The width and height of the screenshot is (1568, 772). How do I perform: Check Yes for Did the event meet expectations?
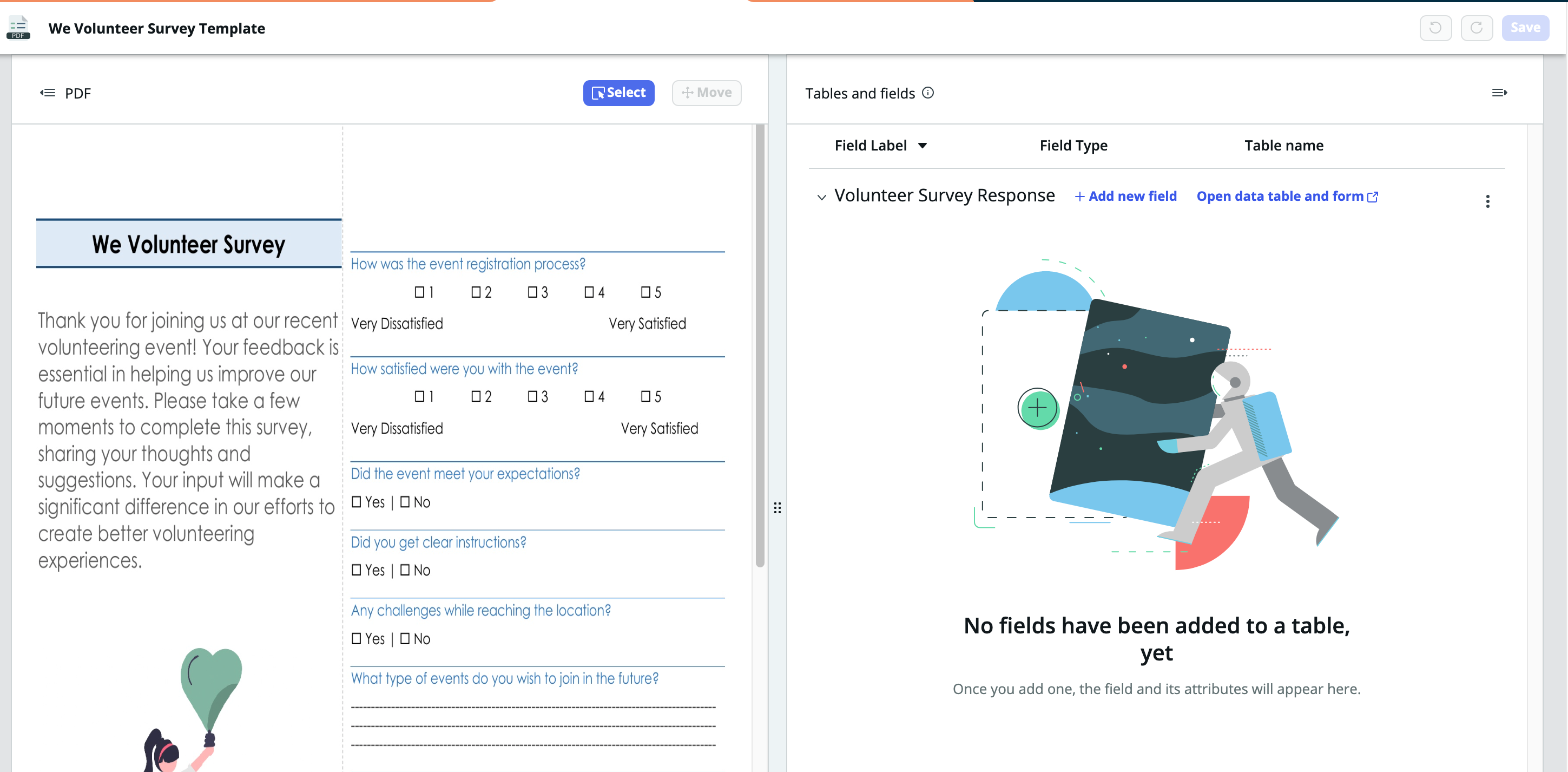pyautogui.click(x=357, y=502)
